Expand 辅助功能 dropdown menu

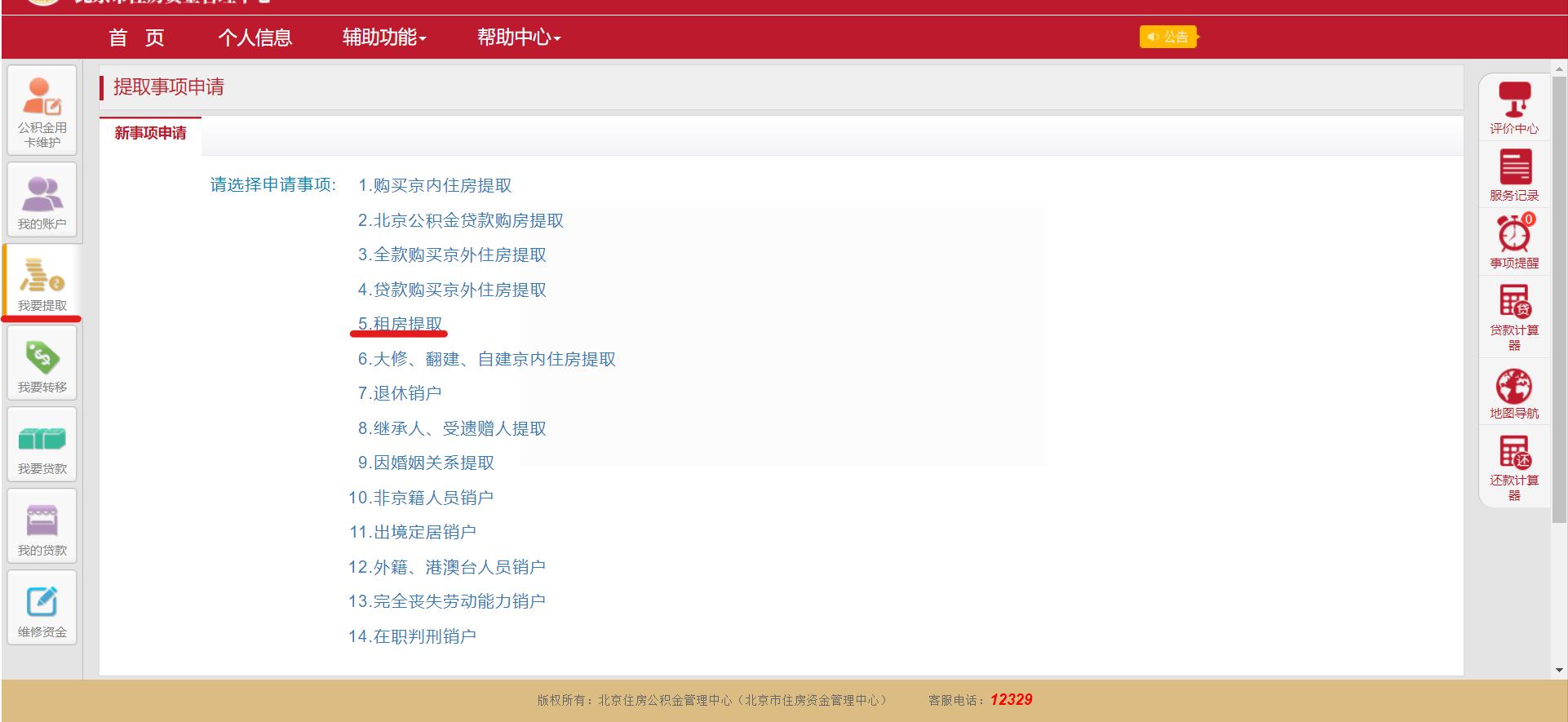pyautogui.click(x=384, y=38)
